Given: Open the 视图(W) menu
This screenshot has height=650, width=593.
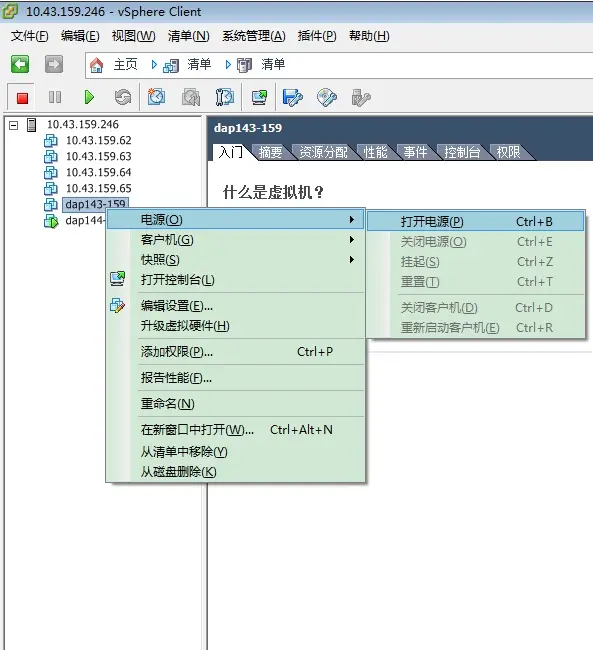Looking at the screenshot, I should click(x=134, y=36).
